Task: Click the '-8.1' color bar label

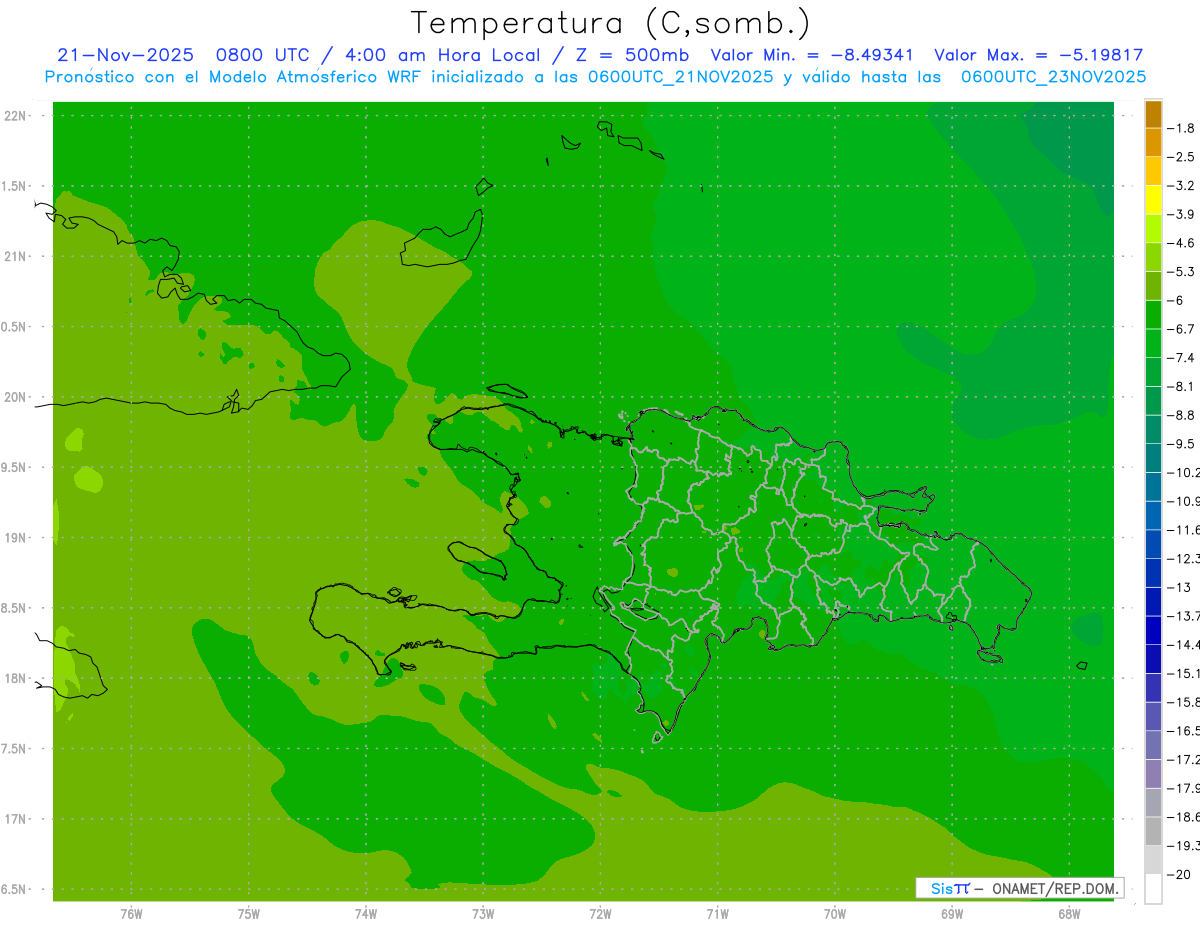Action: point(1181,386)
